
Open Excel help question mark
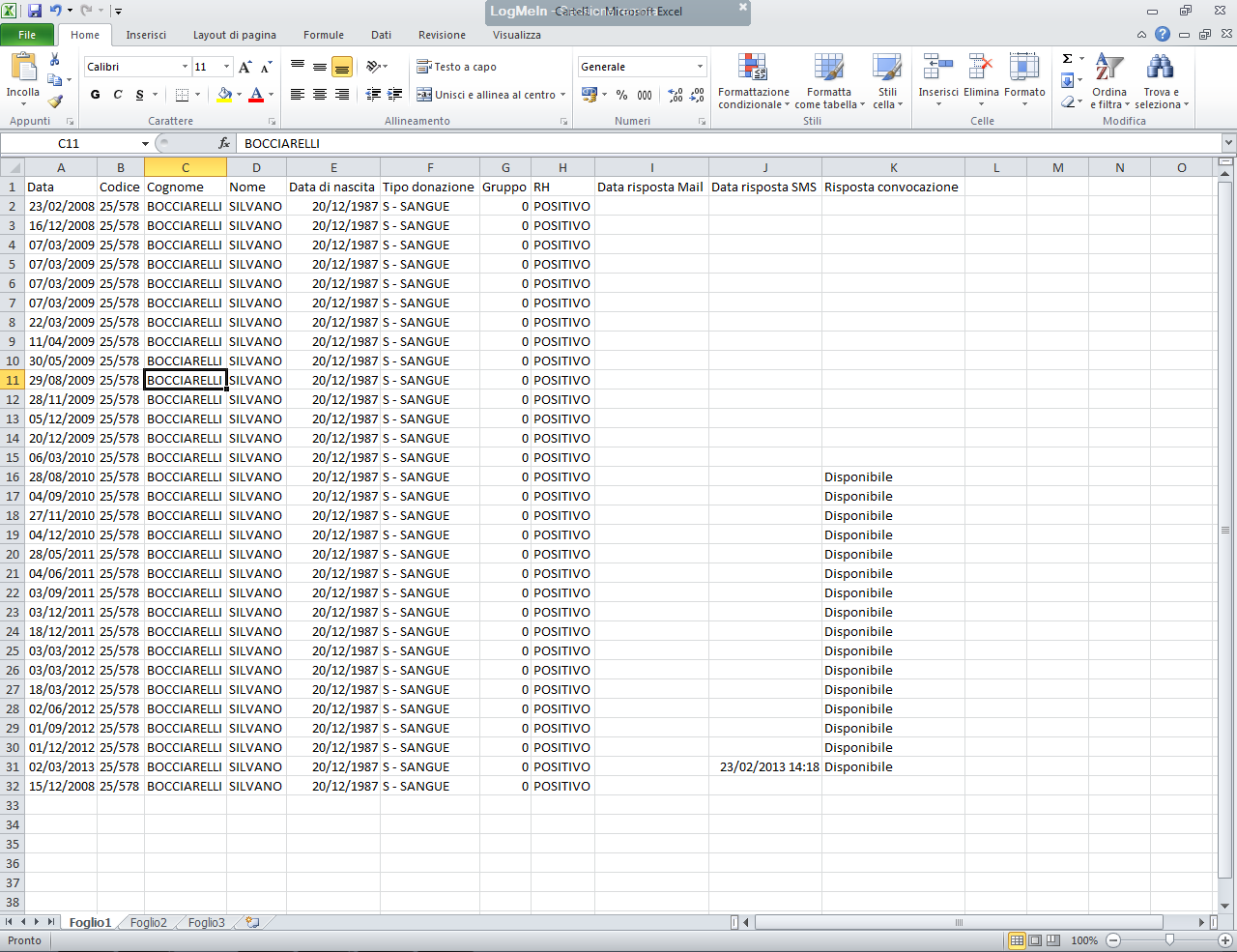click(1163, 34)
